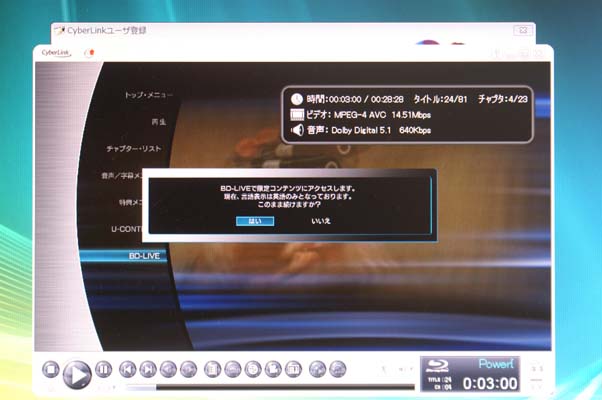Open the 音声/字幕 menu entry
The width and height of the screenshot is (602, 400).
pyautogui.click(x=122, y=175)
